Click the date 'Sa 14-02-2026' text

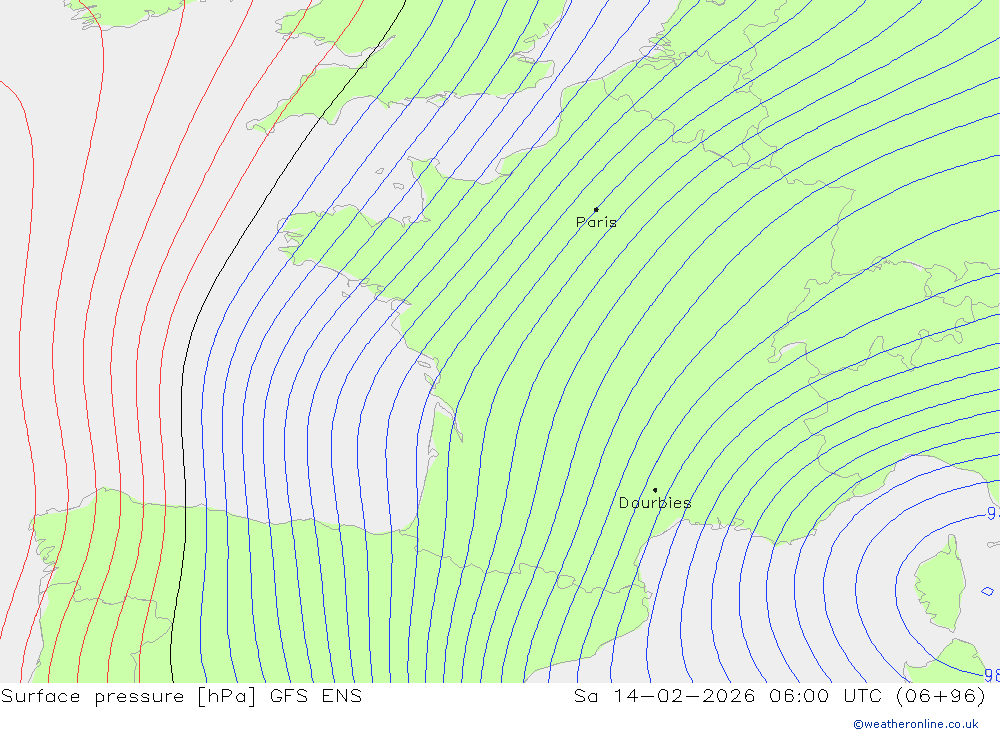(665, 696)
